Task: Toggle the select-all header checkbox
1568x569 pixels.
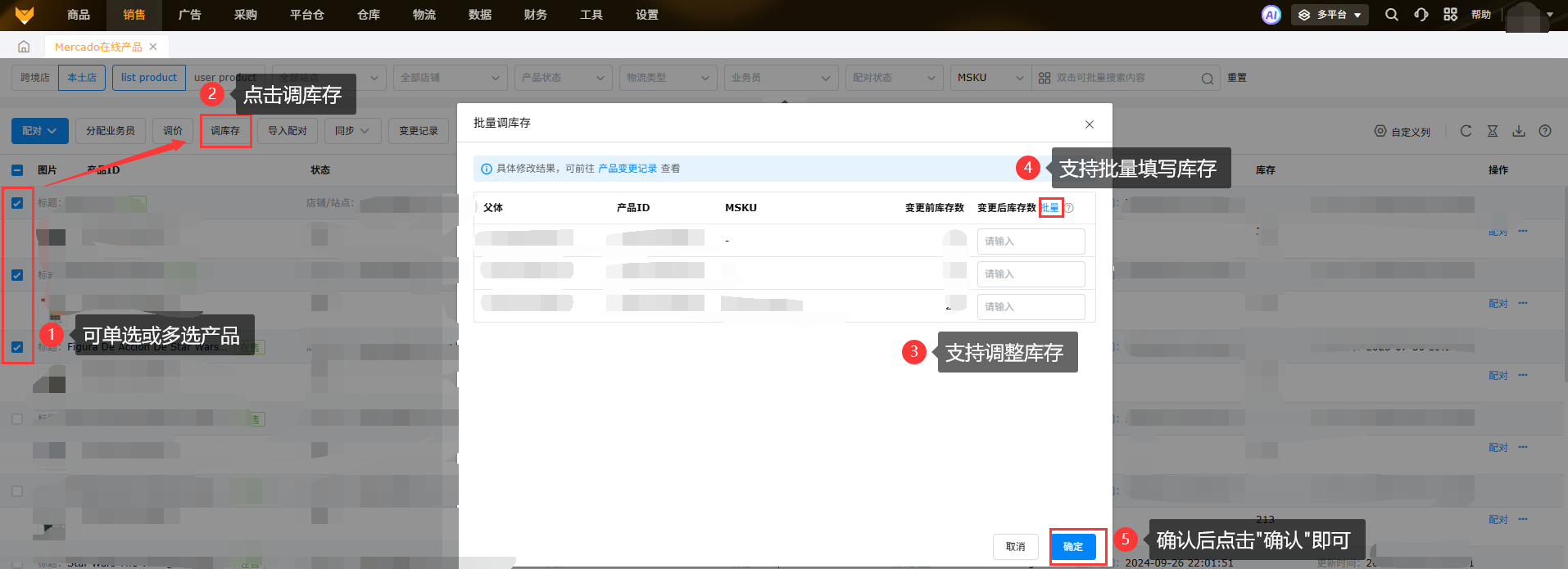Action: point(17,170)
